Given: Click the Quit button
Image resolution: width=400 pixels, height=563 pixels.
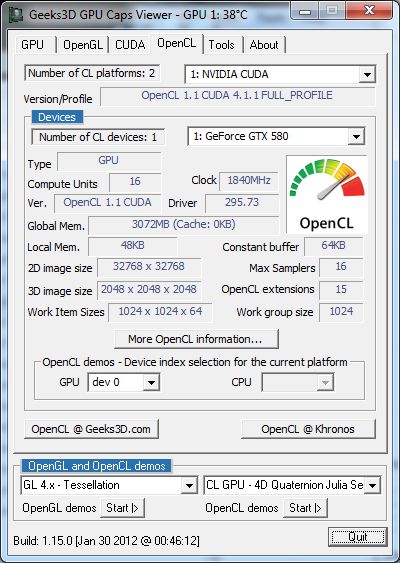Looking at the screenshot, I should [x=358, y=537].
